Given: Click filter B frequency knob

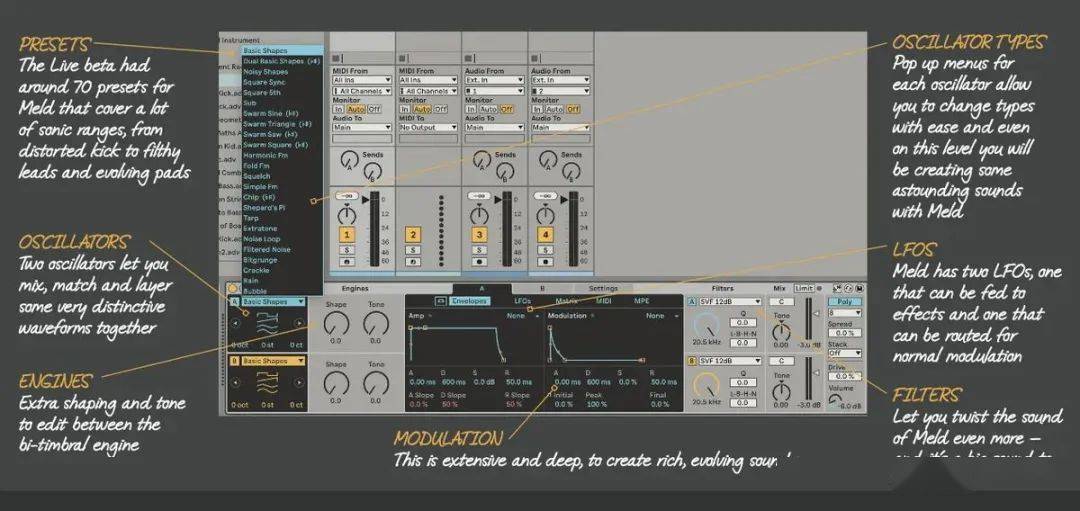Looking at the screenshot, I should tap(707, 386).
